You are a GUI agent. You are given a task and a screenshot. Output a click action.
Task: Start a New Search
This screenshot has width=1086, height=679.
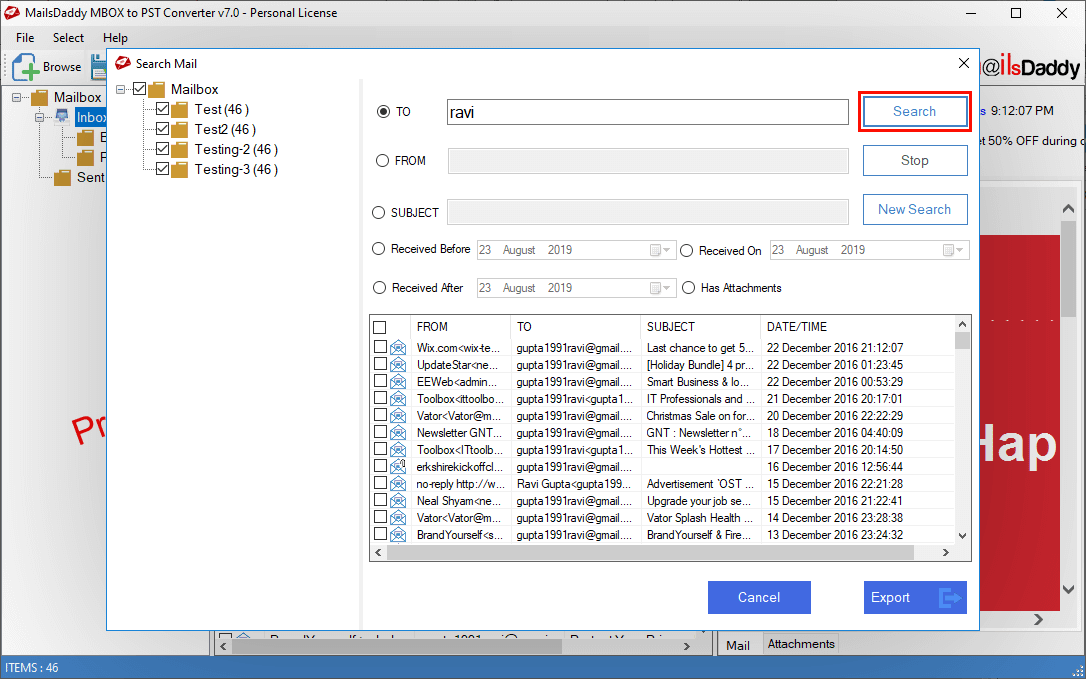tap(915, 209)
